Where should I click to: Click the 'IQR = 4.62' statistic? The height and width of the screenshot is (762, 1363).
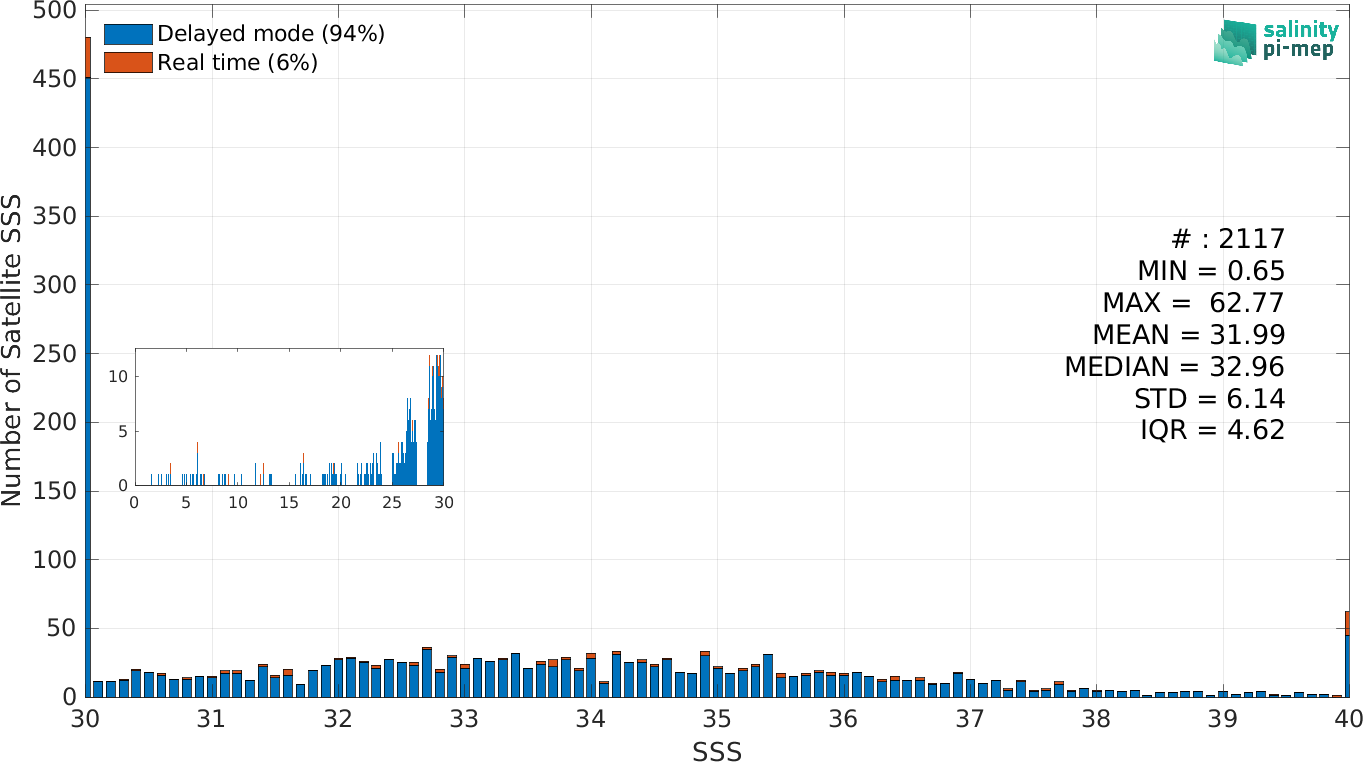pos(1213,430)
